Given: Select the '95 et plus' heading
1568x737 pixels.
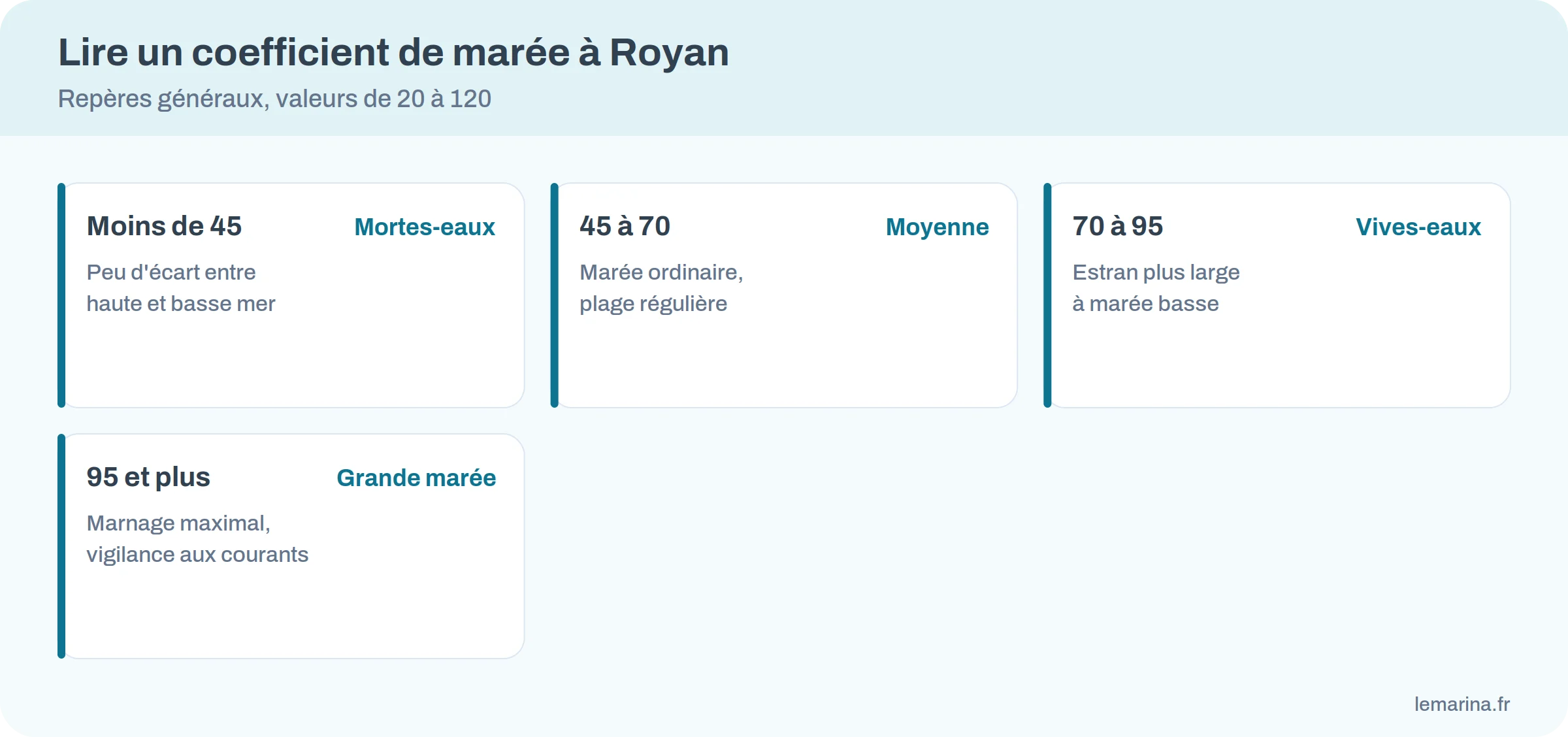Looking at the screenshot, I should pyautogui.click(x=148, y=477).
